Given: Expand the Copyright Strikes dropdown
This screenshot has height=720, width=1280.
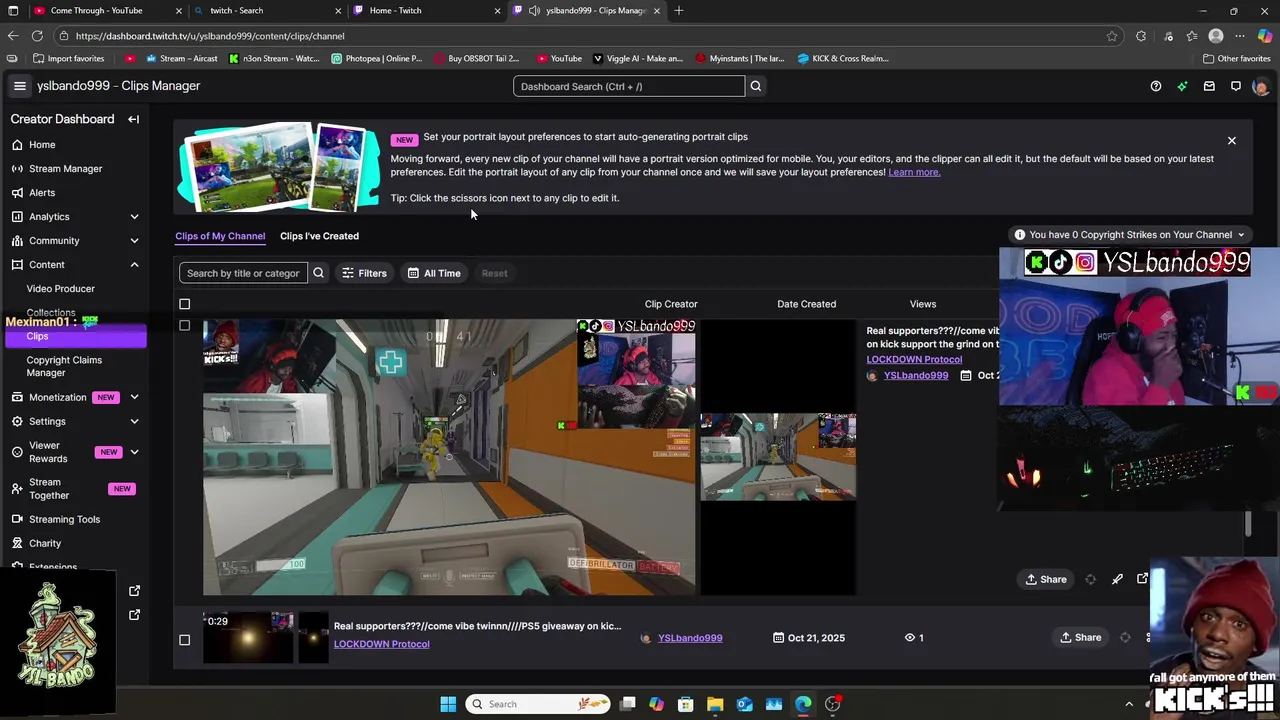Looking at the screenshot, I should tap(1130, 235).
